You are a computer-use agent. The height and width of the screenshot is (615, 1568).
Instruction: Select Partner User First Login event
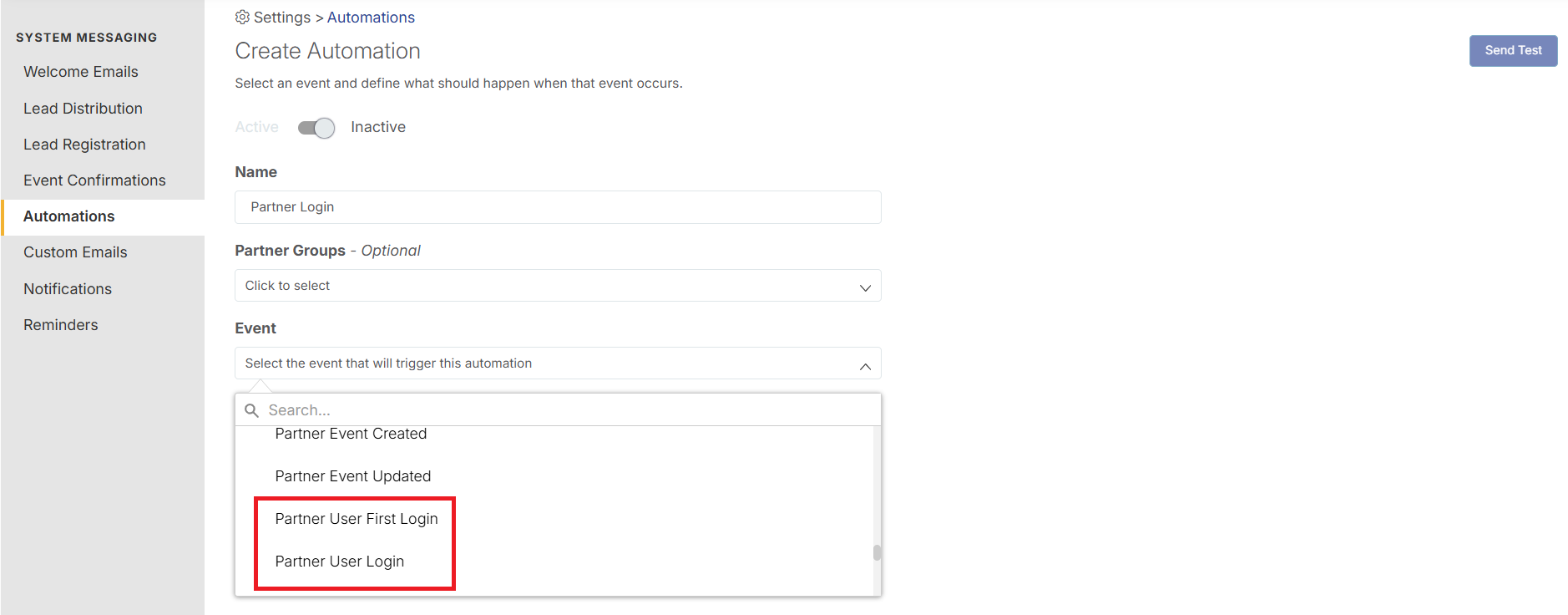tap(357, 519)
